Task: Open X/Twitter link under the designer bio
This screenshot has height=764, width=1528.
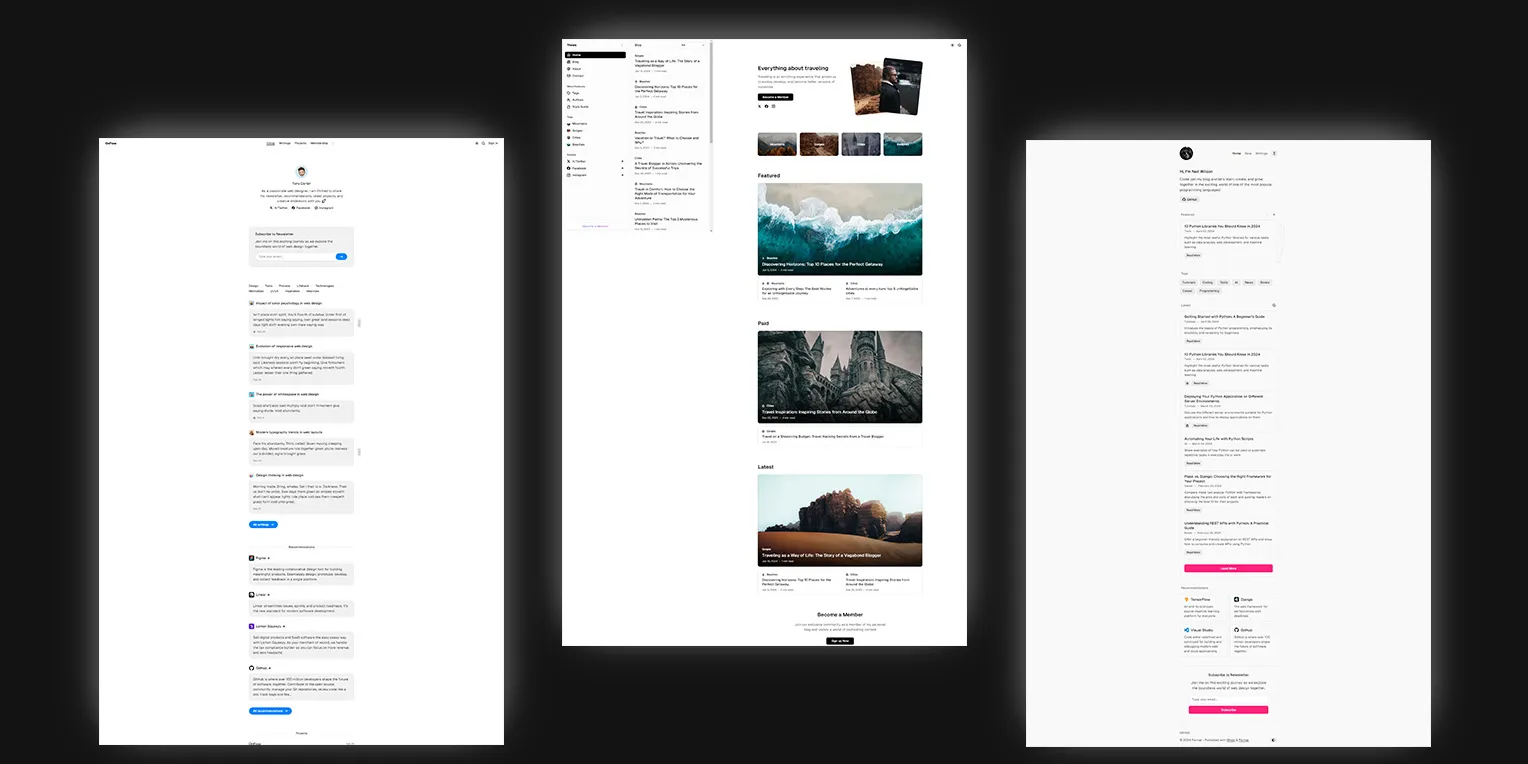Action: (x=278, y=207)
